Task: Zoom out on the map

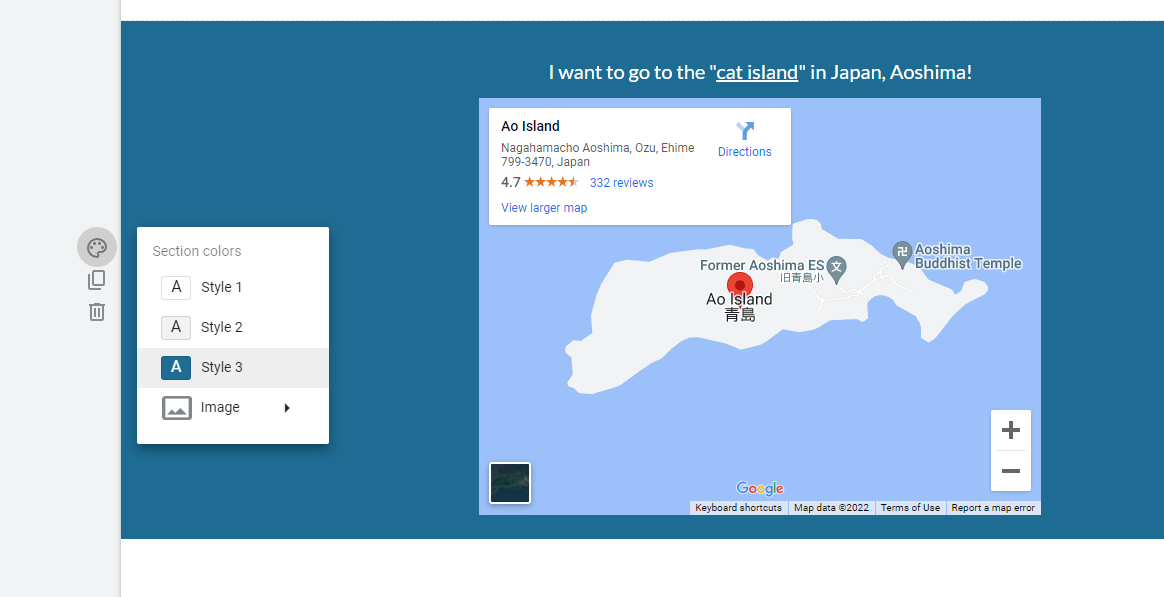Action: point(1010,471)
